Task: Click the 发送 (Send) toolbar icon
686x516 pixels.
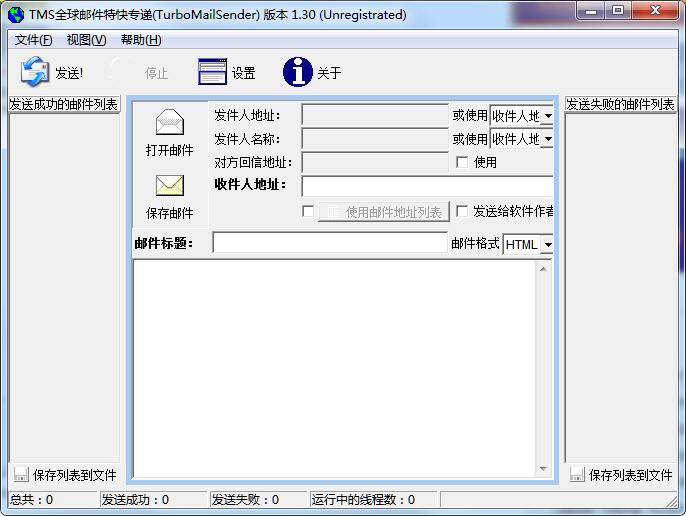Action: coord(35,72)
